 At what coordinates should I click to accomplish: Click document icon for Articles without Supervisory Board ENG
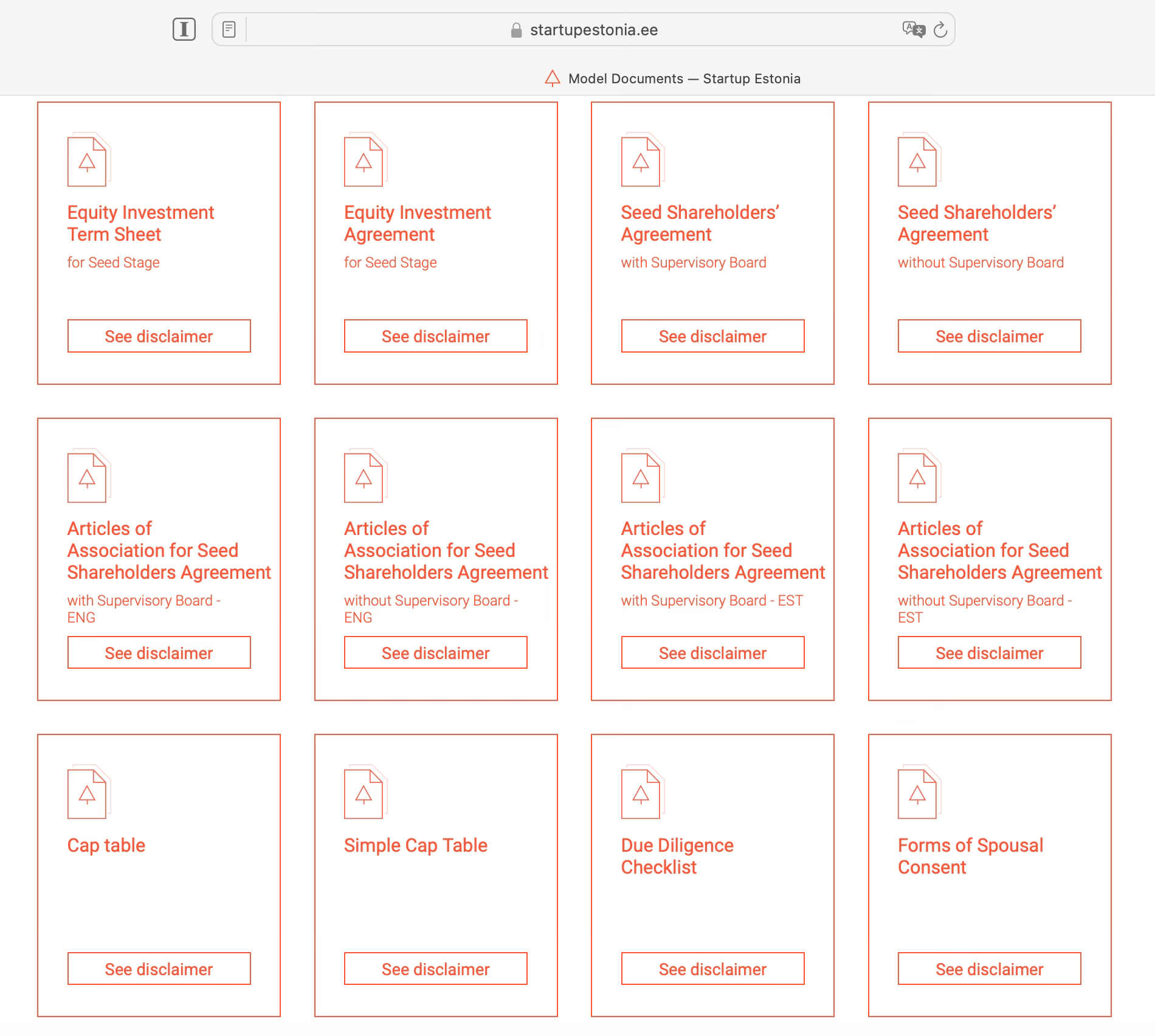click(x=366, y=476)
